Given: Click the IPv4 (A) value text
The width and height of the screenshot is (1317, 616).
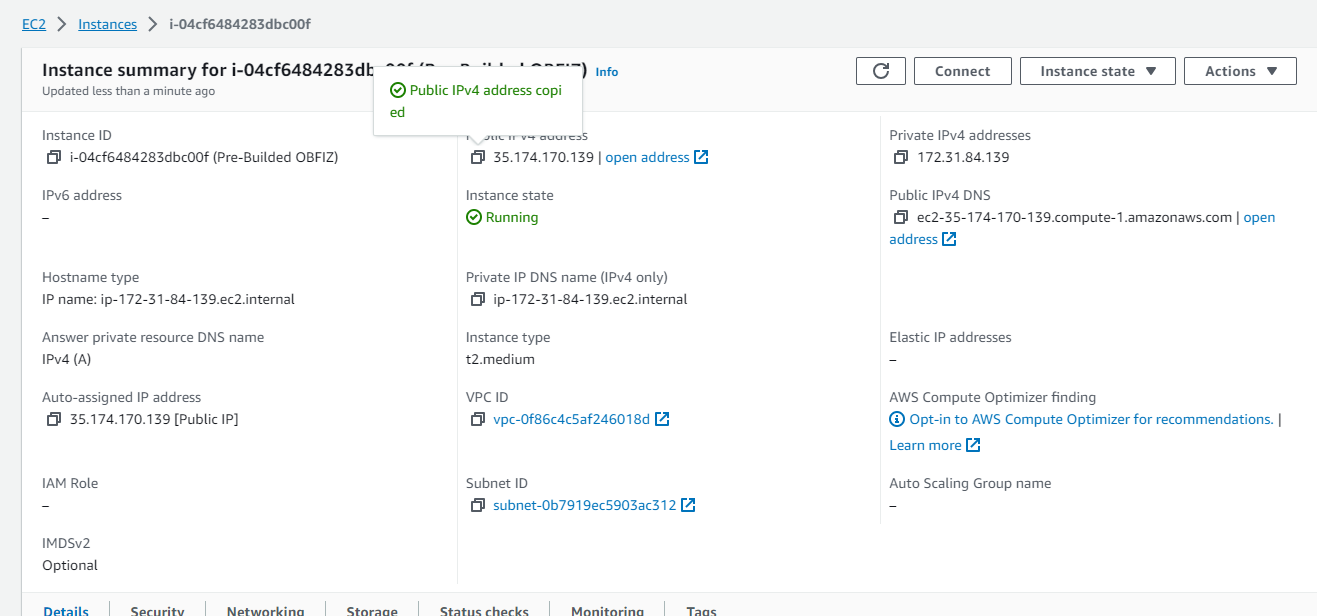Looking at the screenshot, I should 66,359.
